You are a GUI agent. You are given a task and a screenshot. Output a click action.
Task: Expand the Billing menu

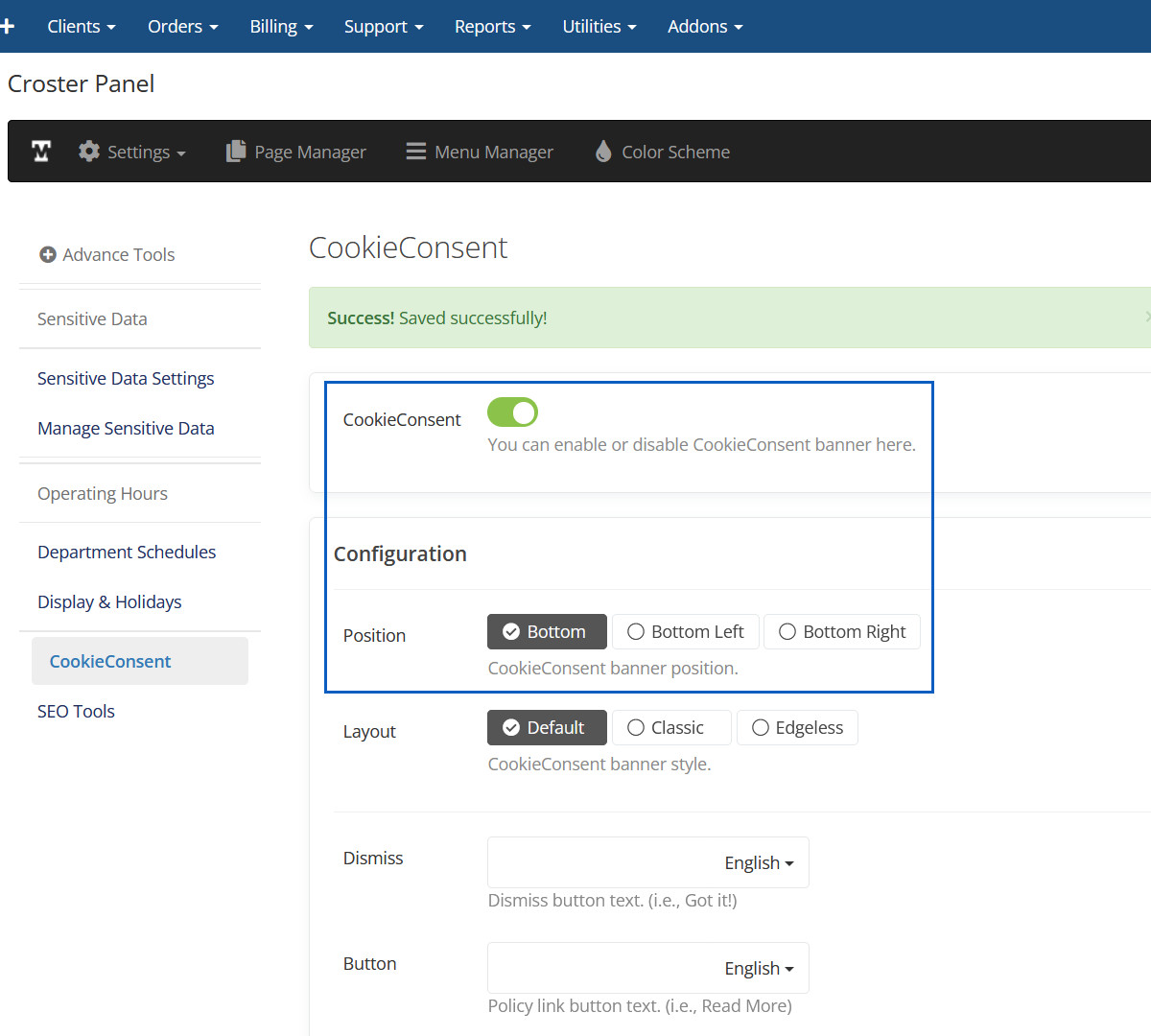pos(281,27)
